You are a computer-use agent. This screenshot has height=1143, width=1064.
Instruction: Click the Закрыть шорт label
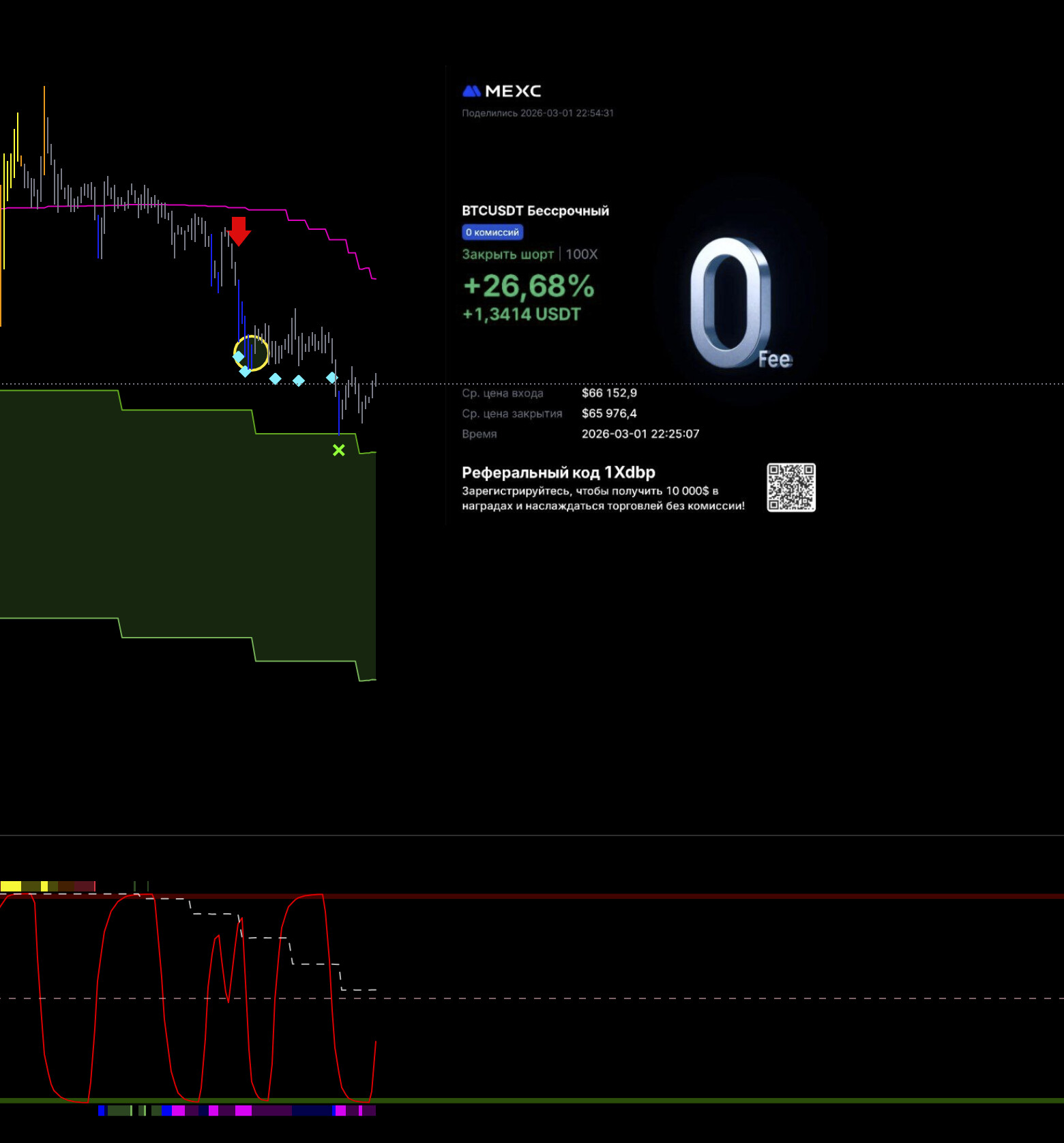(x=507, y=254)
